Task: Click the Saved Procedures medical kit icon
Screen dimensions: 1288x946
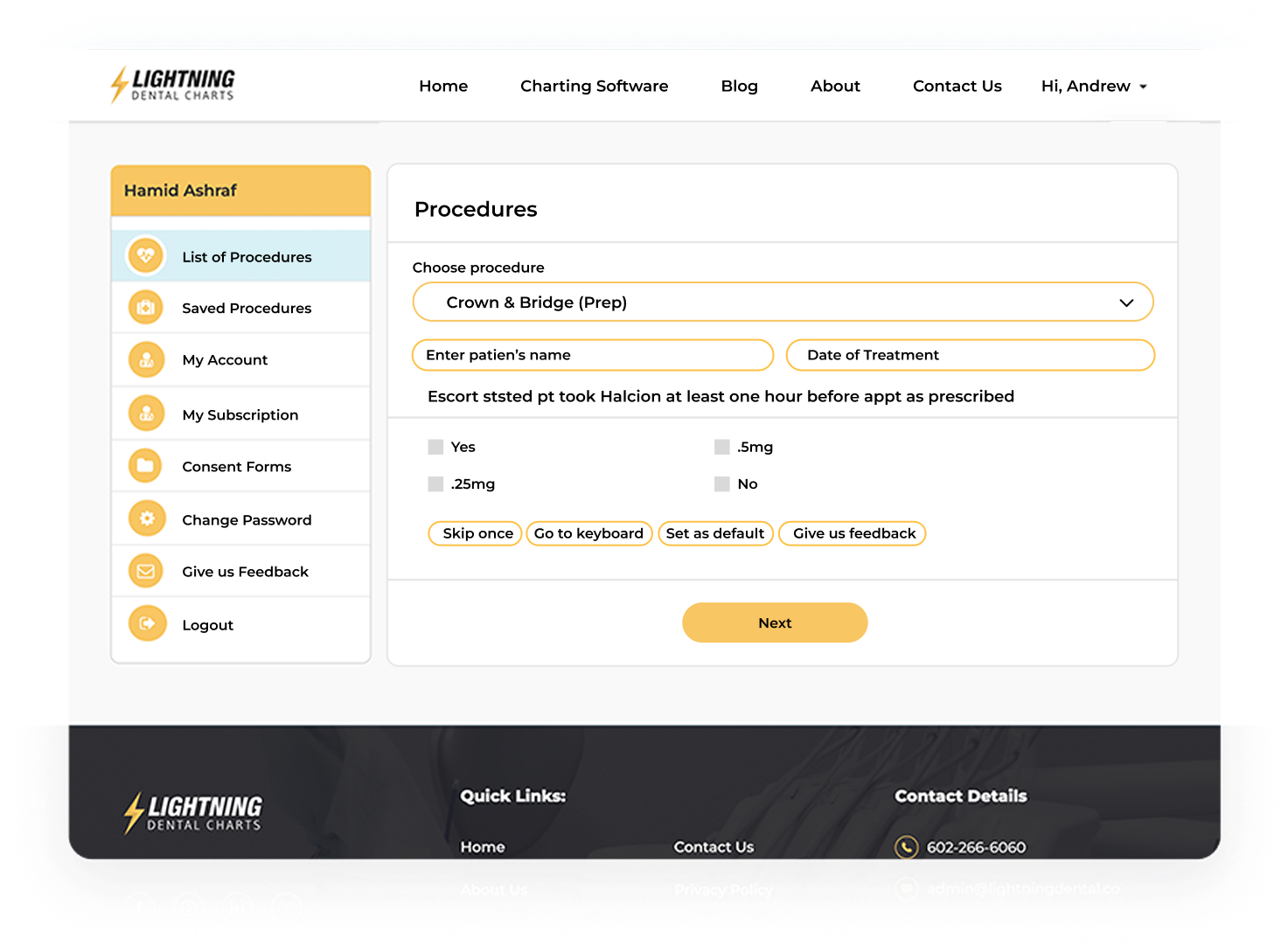Action: click(146, 308)
